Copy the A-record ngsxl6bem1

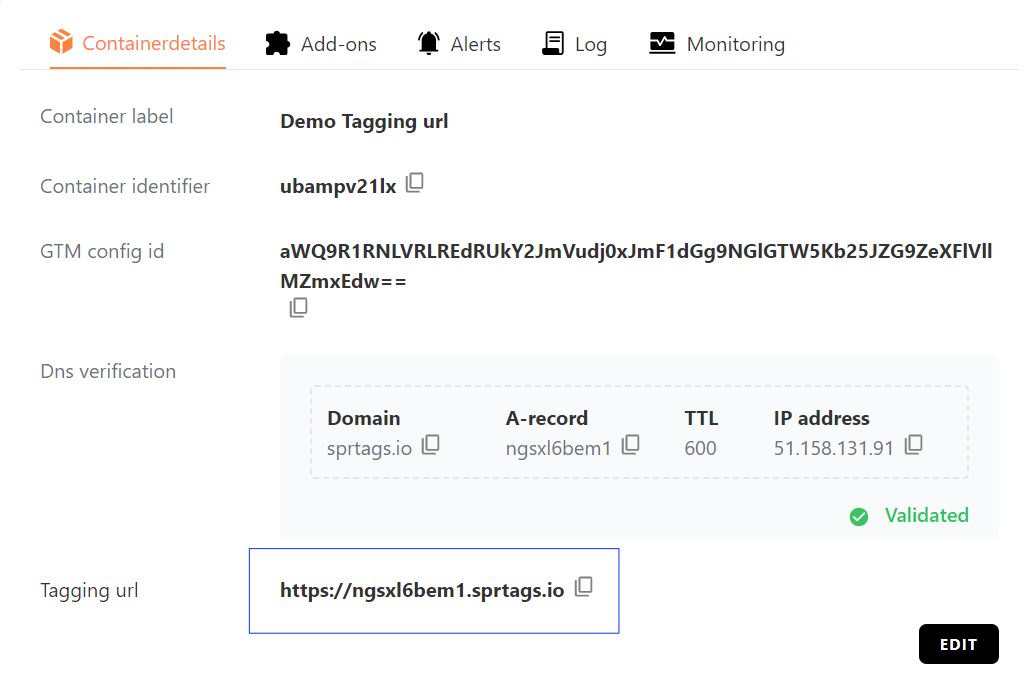[x=631, y=444]
